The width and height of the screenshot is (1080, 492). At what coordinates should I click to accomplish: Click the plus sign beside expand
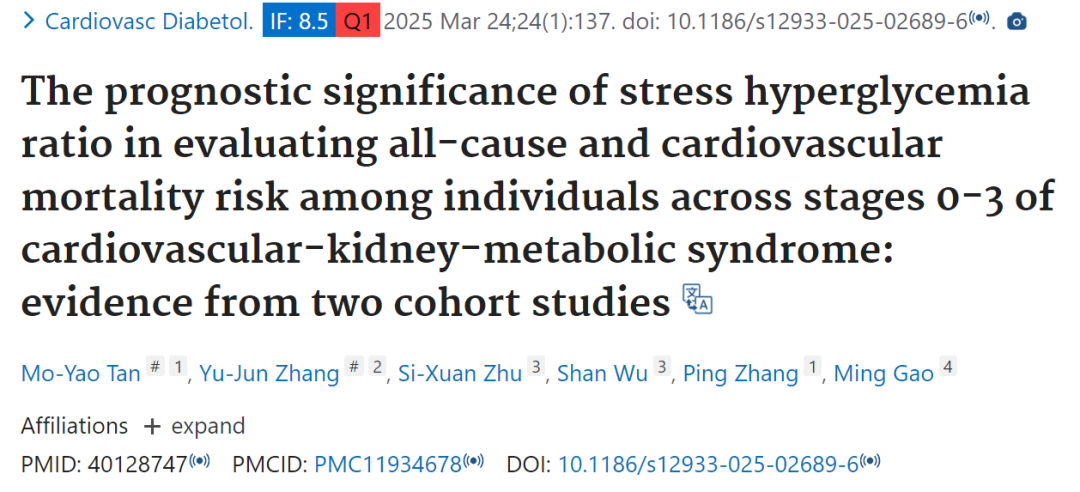(x=152, y=427)
